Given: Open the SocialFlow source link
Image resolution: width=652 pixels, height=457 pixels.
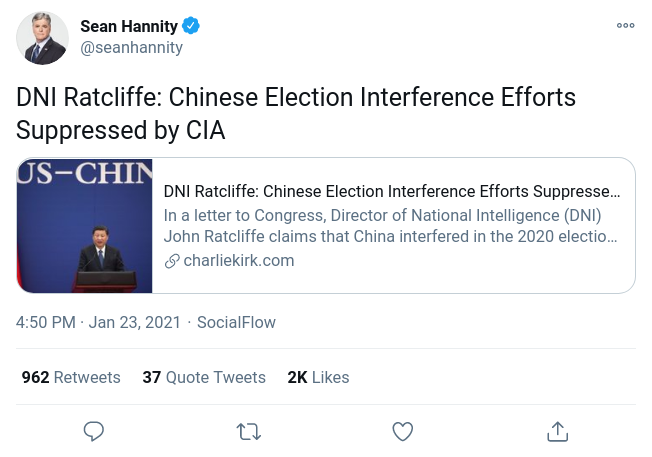Looking at the screenshot, I should pyautogui.click(x=236, y=322).
